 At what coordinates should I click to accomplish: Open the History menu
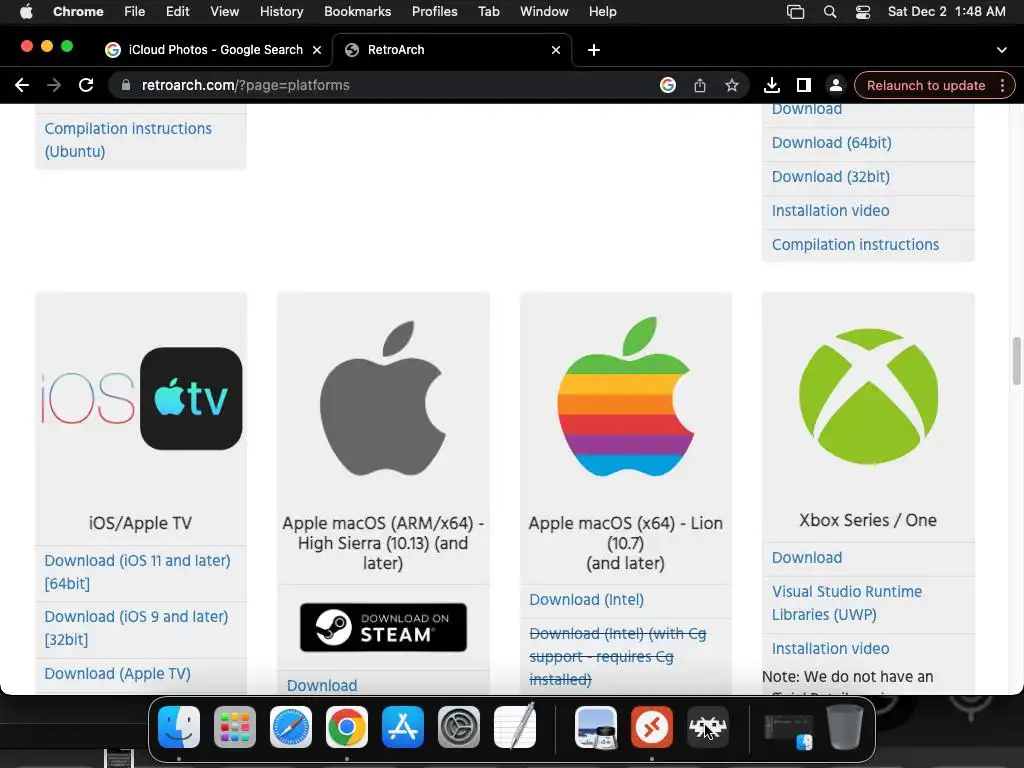[281, 12]
